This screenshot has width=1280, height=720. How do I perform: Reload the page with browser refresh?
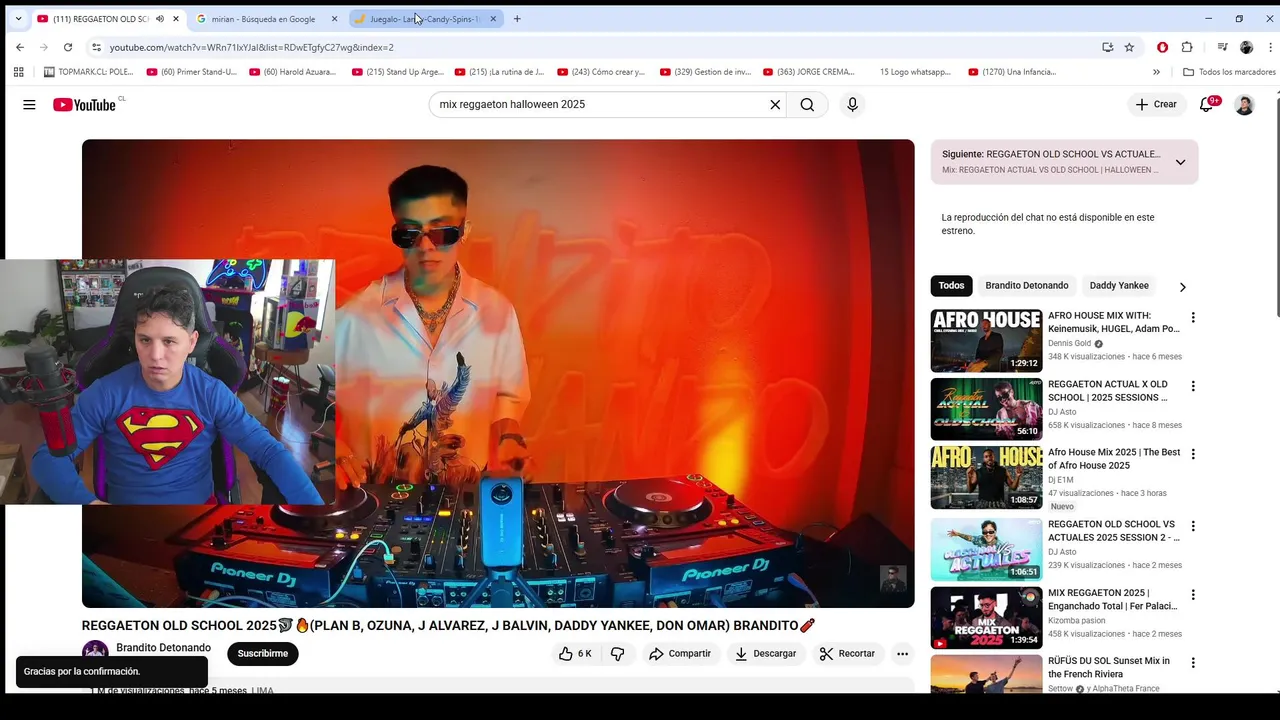point(68,47)
